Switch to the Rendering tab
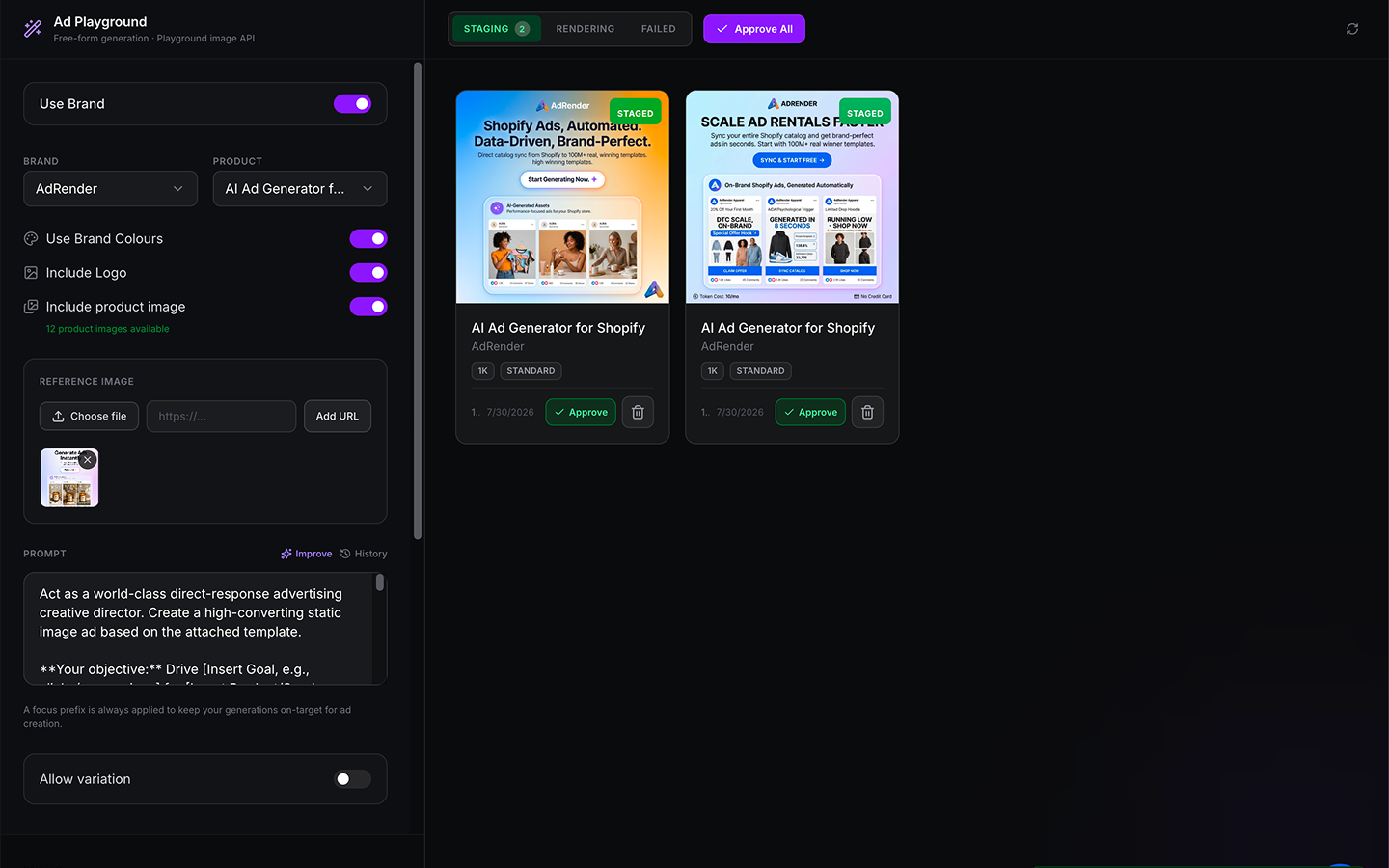Viewport: 1389px width, 868px height. click(585, 29)
